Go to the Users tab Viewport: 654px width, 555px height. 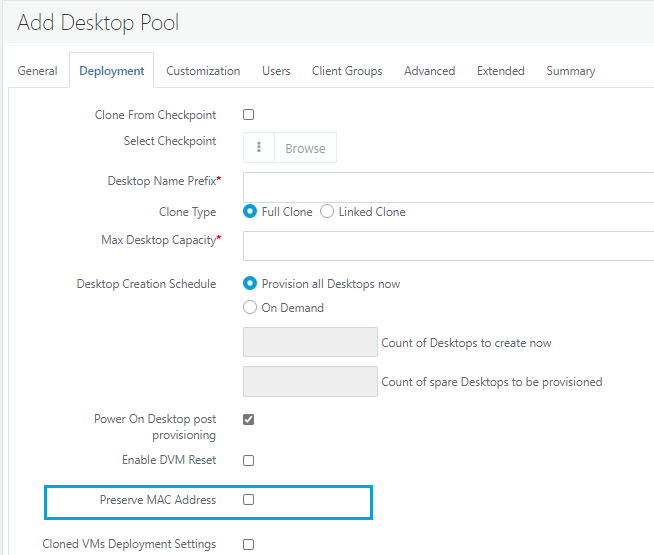276,71
